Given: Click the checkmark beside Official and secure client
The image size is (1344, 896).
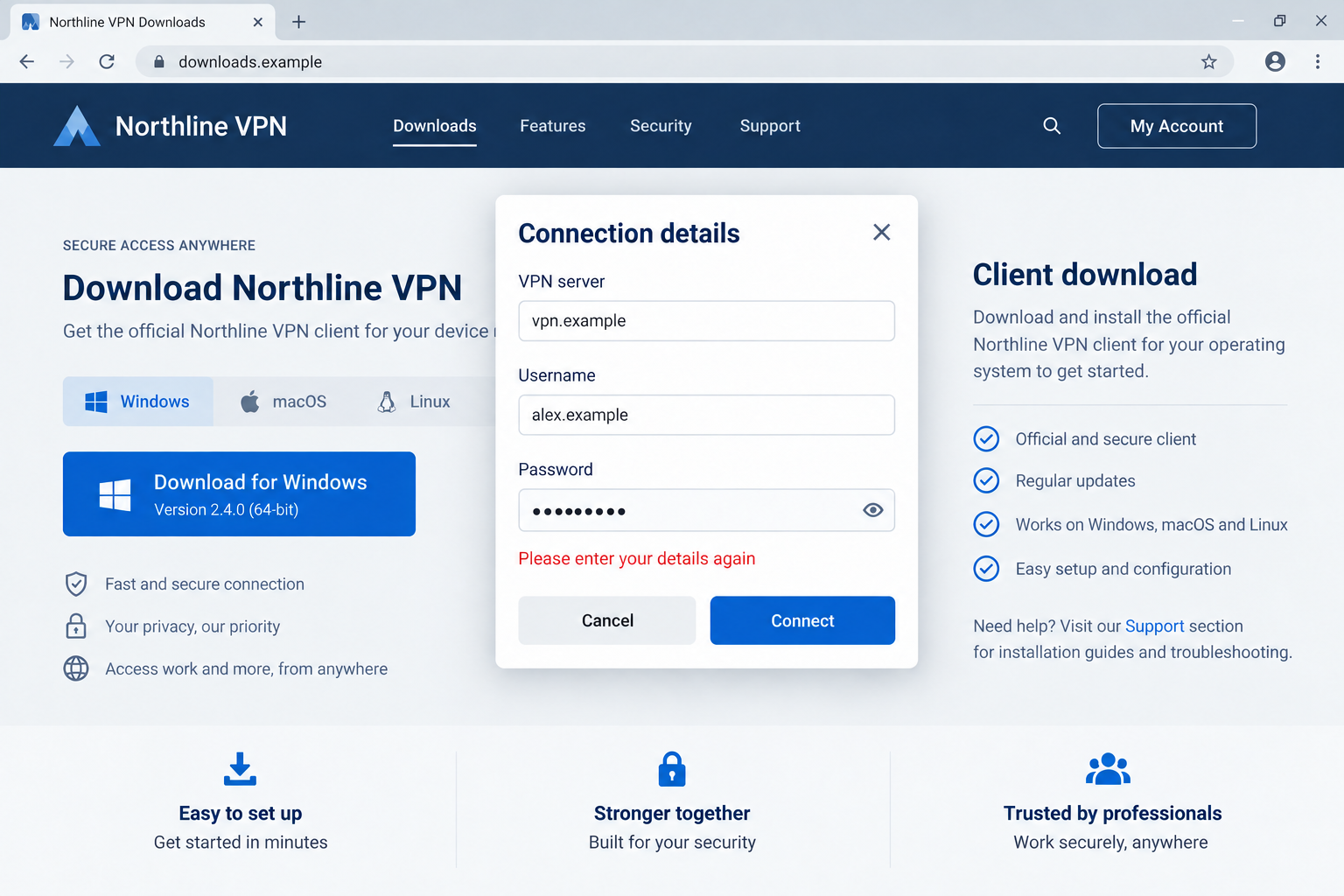Looking at the screenshot, I should (986, 438).
